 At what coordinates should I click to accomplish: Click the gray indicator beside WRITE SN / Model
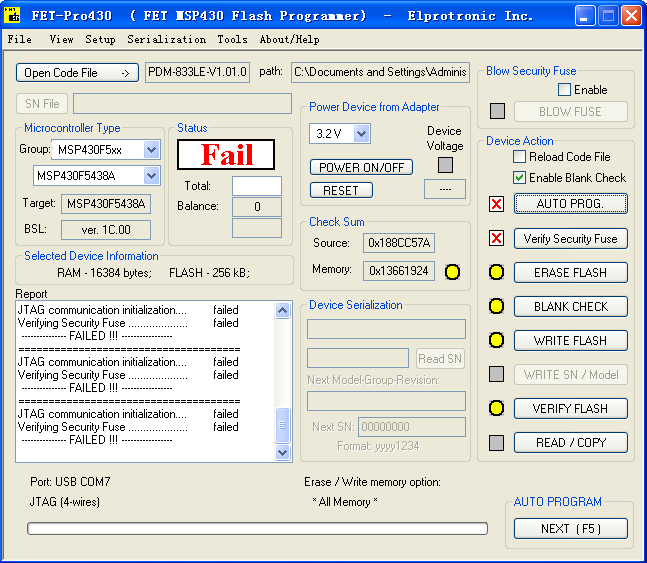click(496, 374)
